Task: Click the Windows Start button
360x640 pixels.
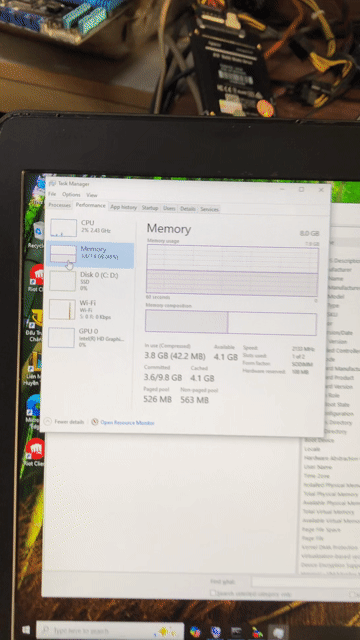Action: (26, 630)
